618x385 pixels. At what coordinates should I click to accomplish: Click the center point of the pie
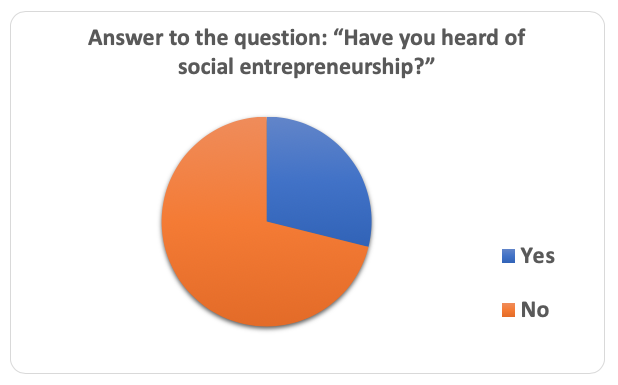click(x=267, y=222)
